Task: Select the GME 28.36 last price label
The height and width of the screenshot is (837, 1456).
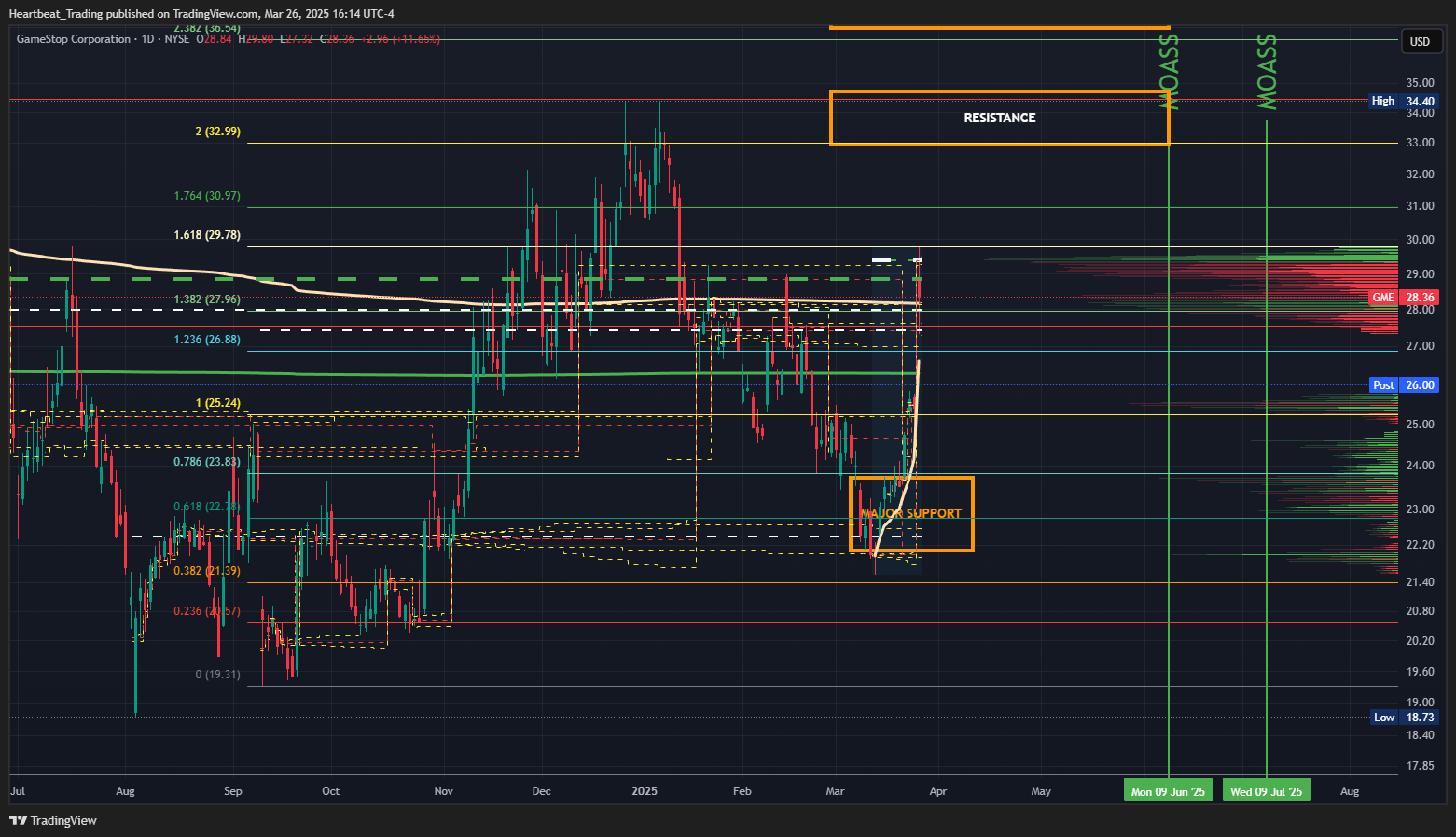Action: click(x=1404, y=298)
